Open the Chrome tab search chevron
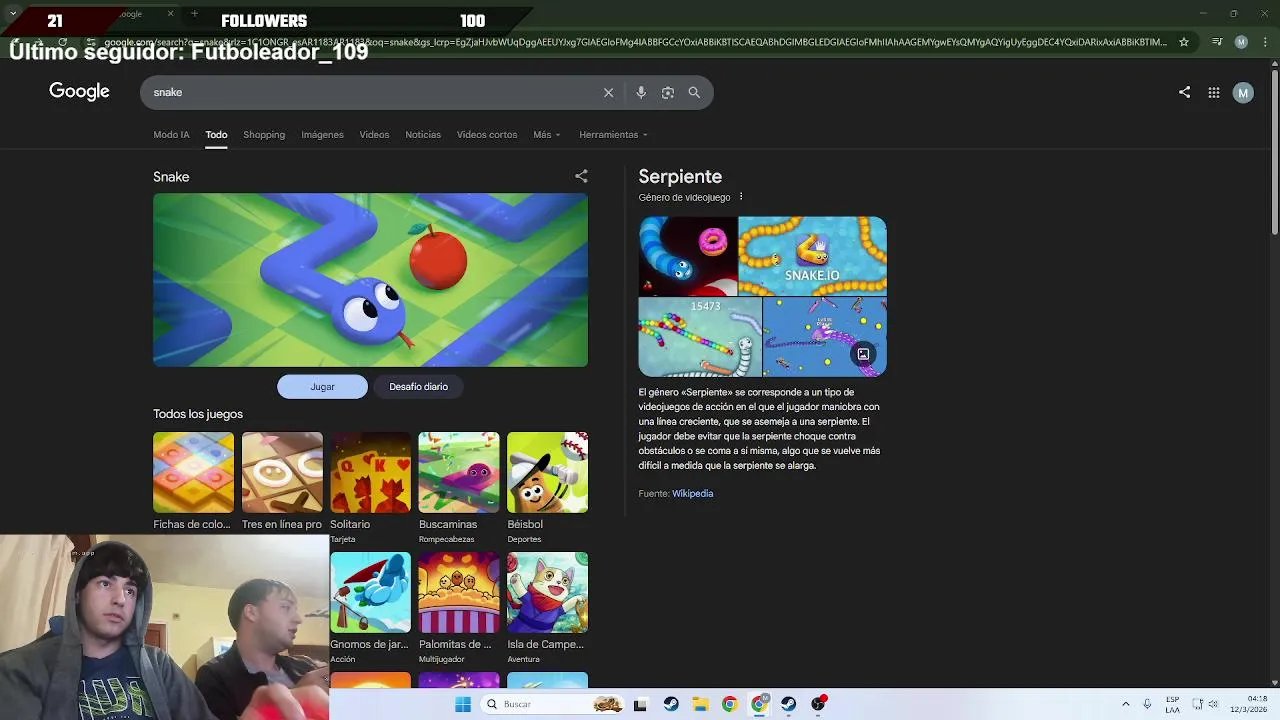This screenshot has height=720, width=1280. click(x=13, y=14)
